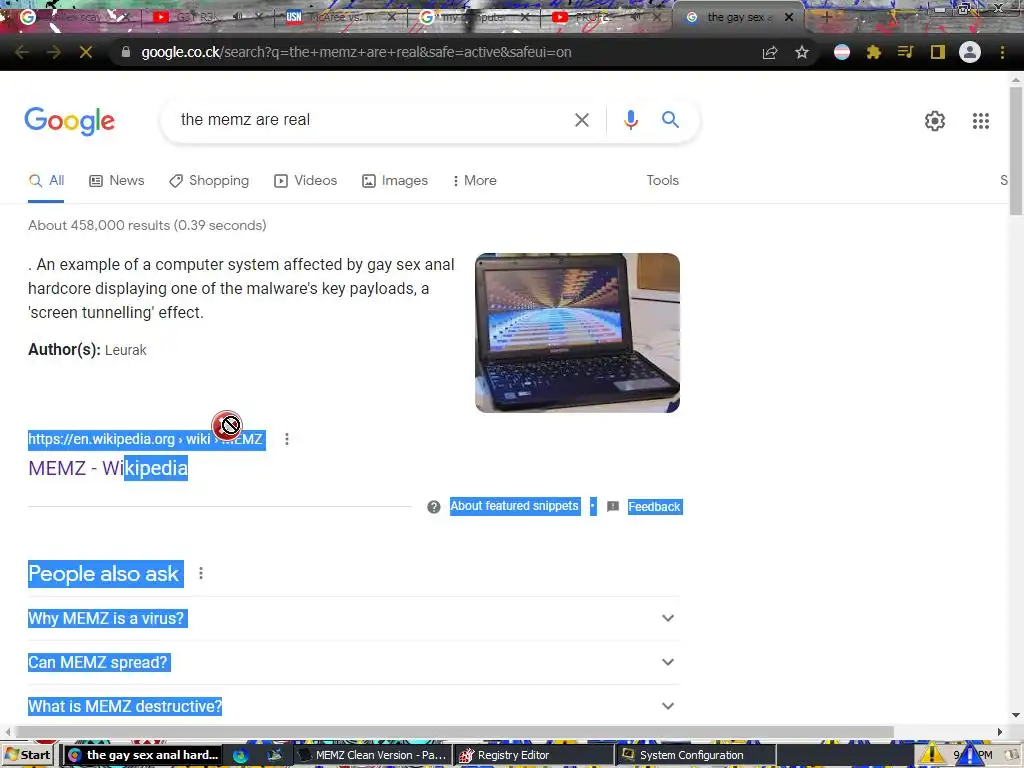Open options beside People also ask
This screenshot has height=768, width=1024.
201,573
